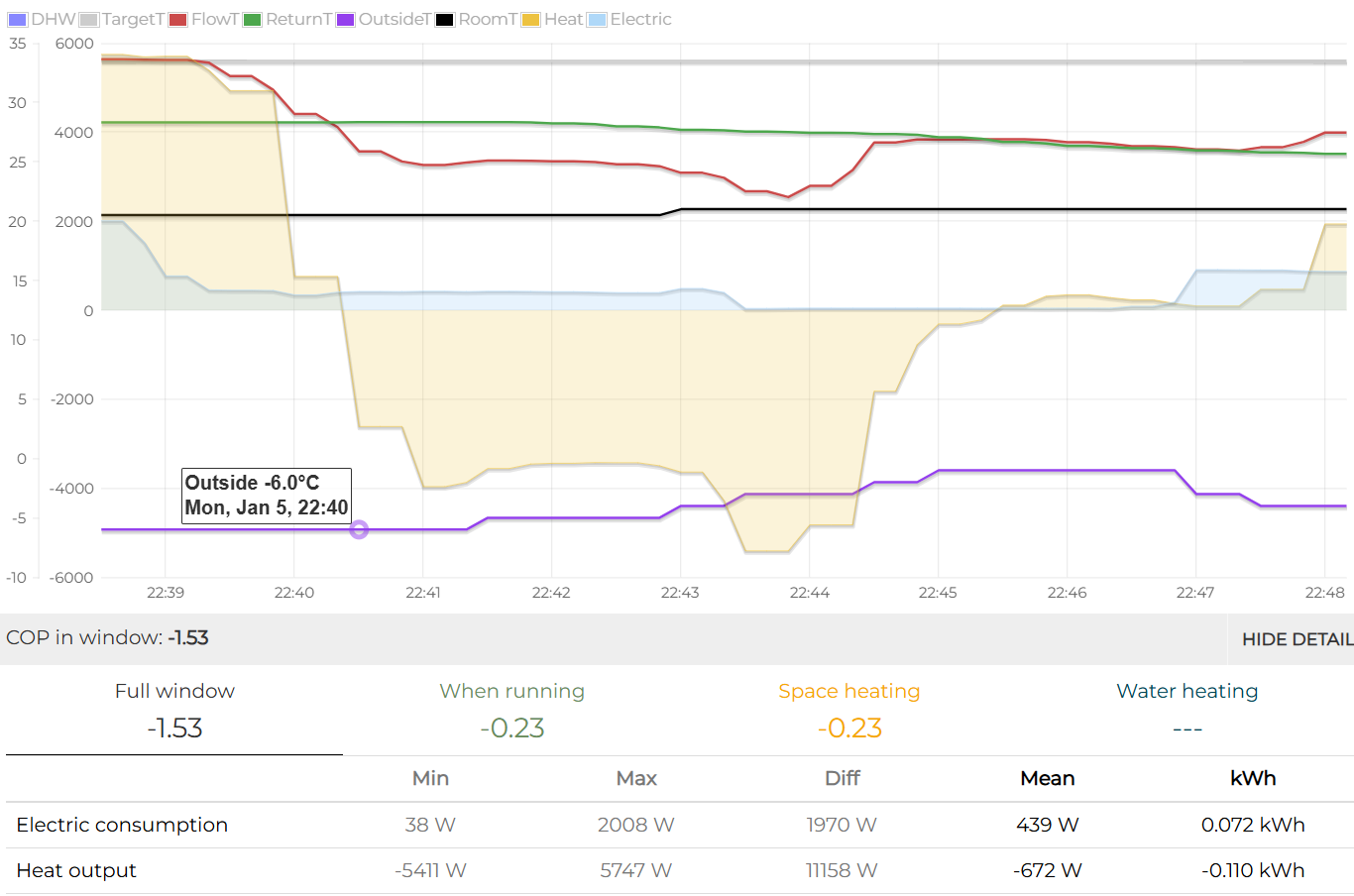Toggle the Electric series legend label
This screenshot has width=1354, height=896.
640,19
